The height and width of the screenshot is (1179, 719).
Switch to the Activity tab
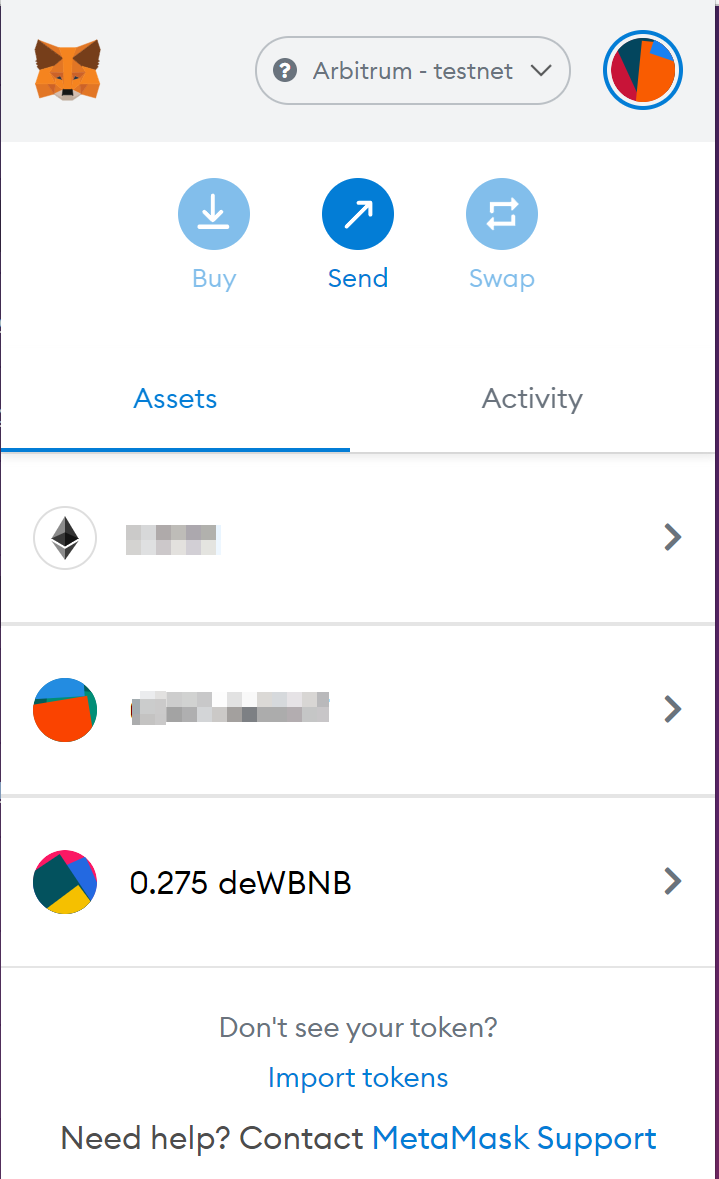click(532, 399)
